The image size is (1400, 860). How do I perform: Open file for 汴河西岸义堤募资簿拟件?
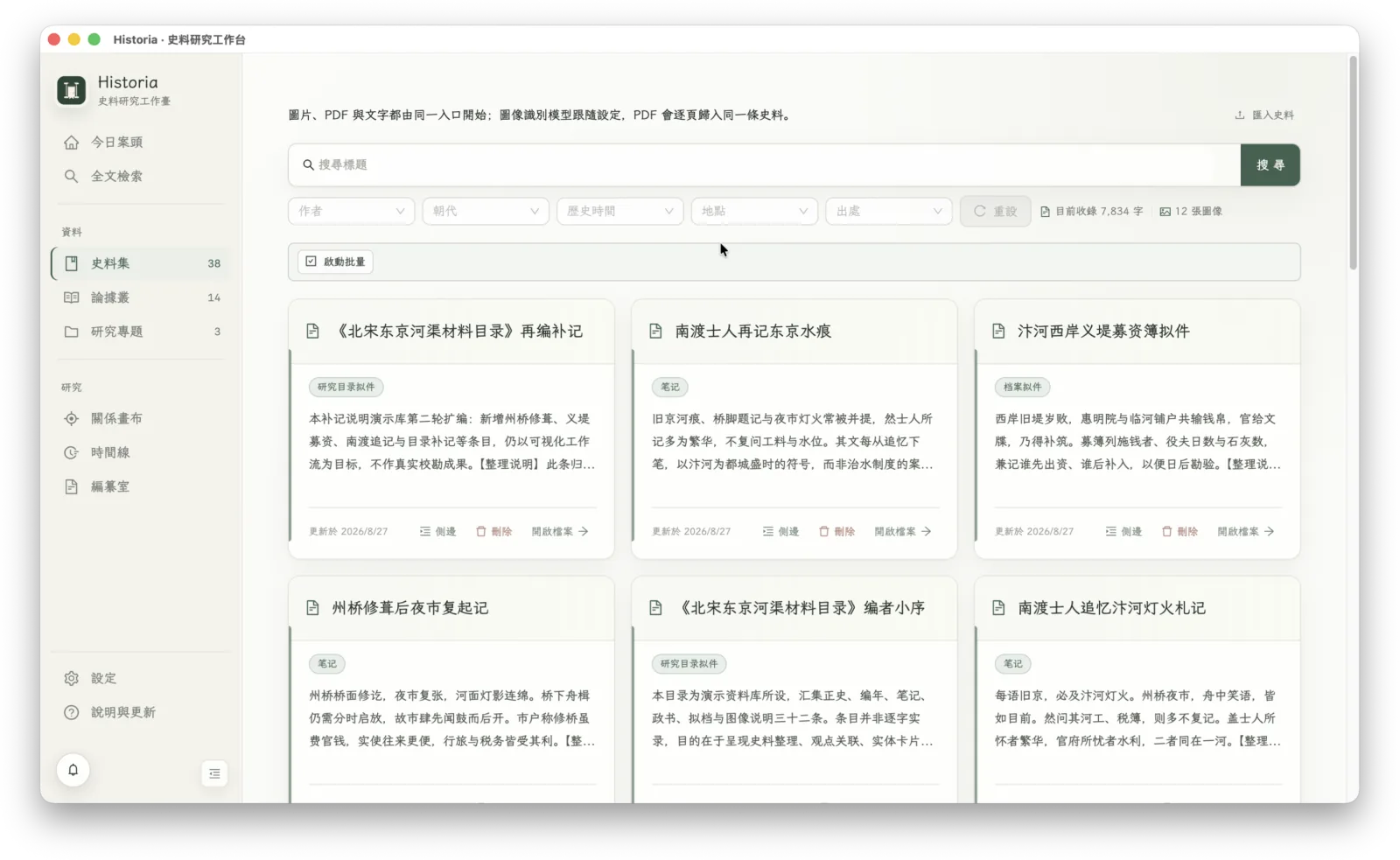coord(1246,531)
